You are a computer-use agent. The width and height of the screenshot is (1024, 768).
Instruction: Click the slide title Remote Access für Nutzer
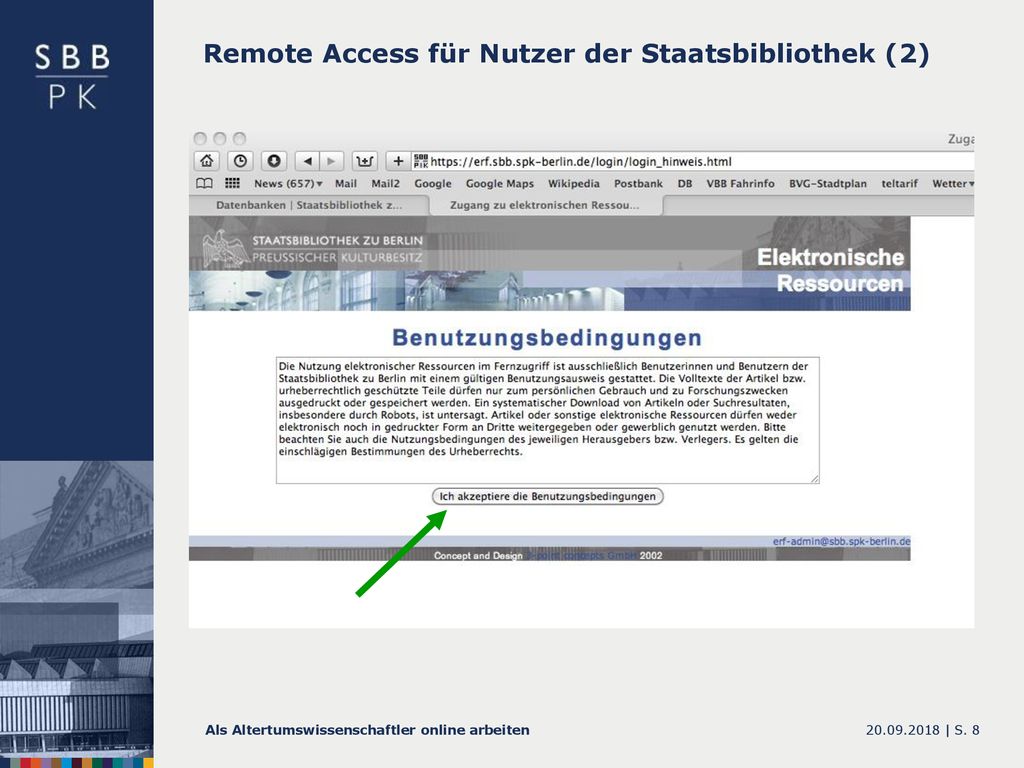click(566, 54)
